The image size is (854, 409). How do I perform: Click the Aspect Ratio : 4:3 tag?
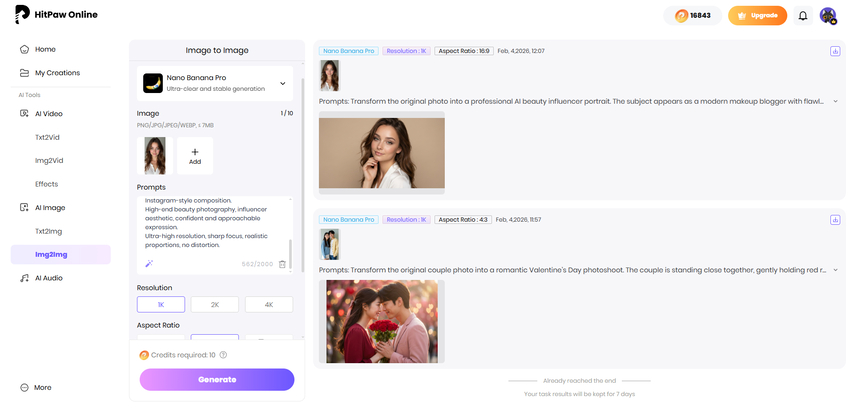click(x=463, y=220)
